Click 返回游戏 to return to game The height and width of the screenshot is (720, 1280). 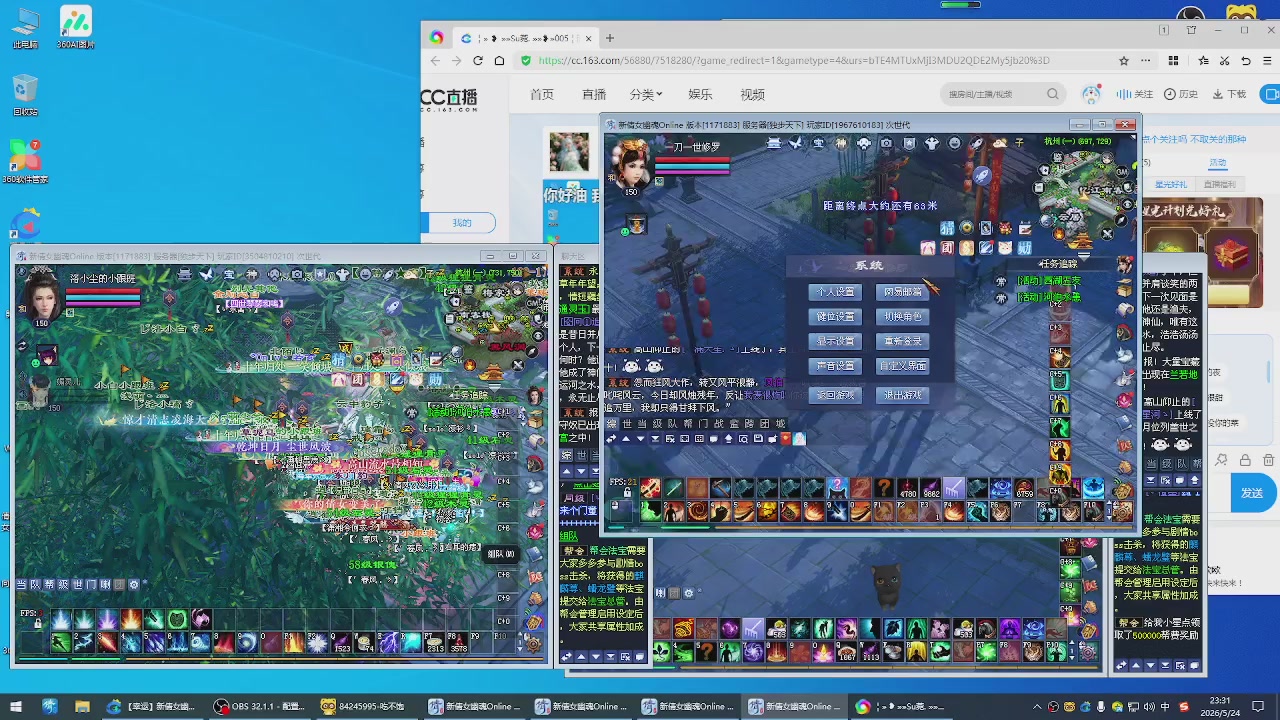tap(836, 396)
